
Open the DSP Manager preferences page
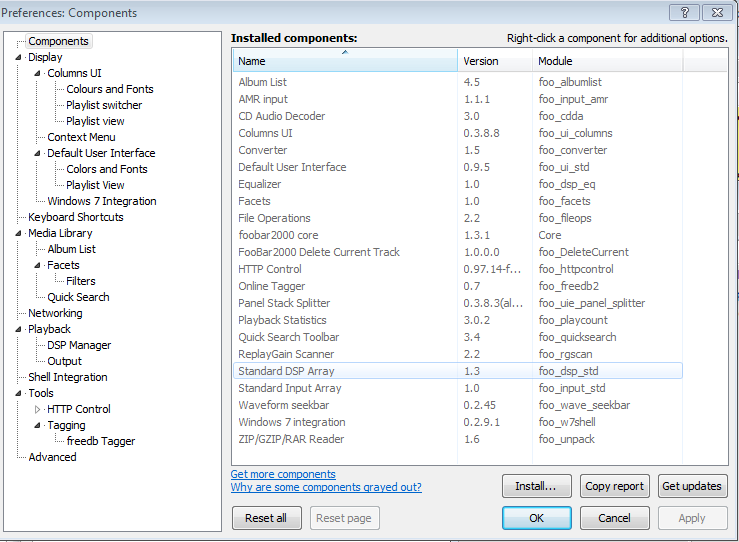[79, 346]
